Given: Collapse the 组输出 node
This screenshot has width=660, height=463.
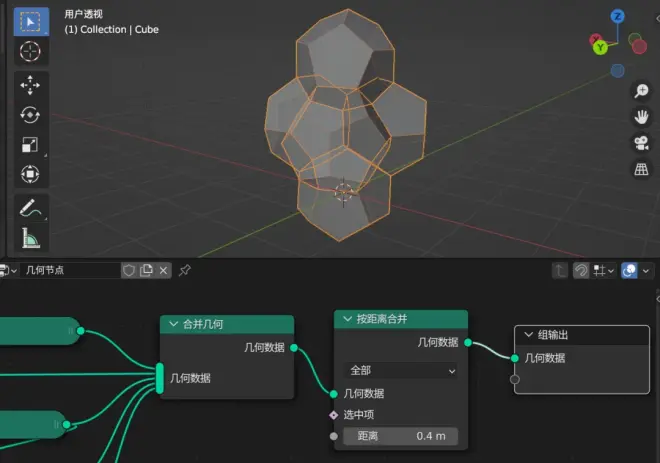Looking at the screenshot, I should (x=528, y=335).
